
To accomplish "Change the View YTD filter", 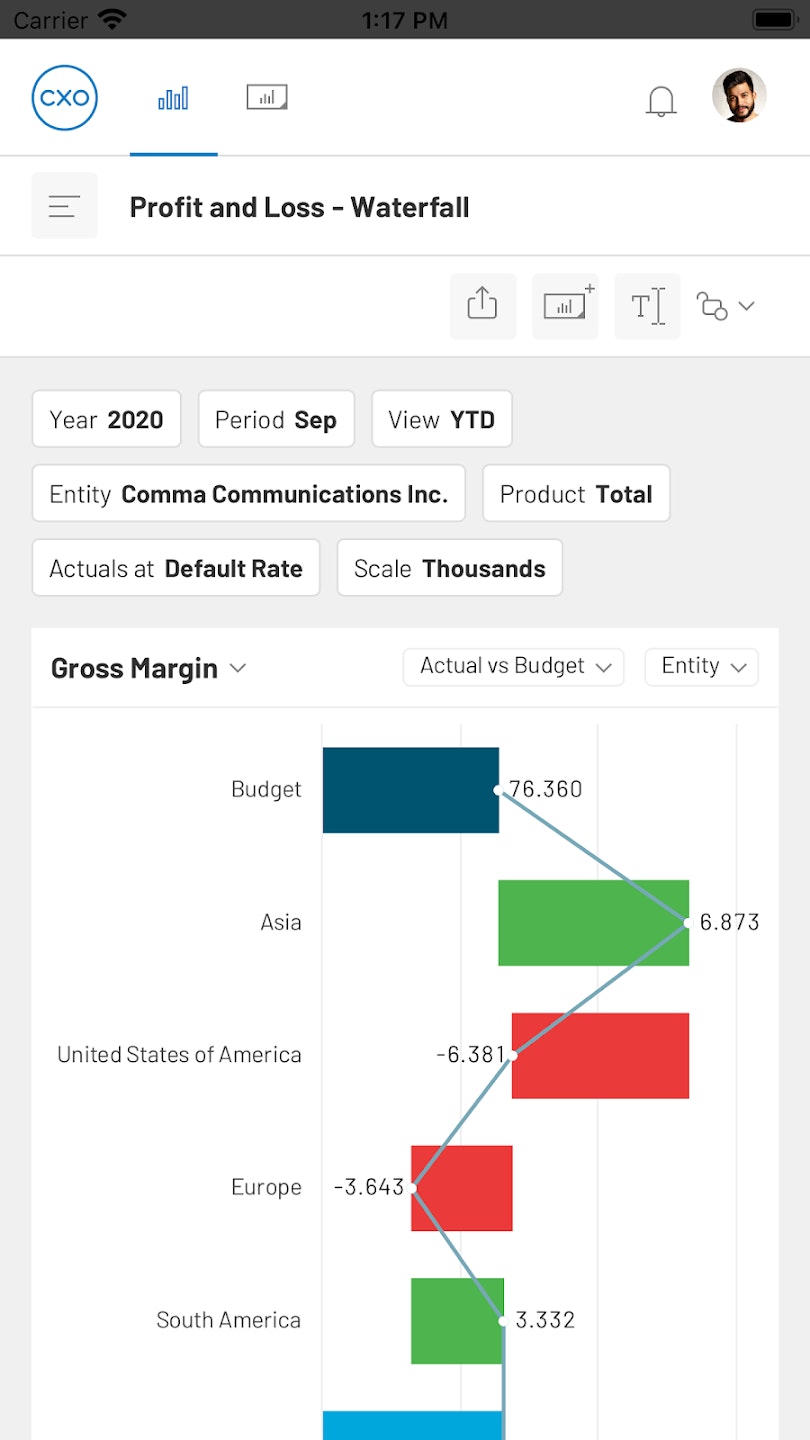I will [441, 419].
